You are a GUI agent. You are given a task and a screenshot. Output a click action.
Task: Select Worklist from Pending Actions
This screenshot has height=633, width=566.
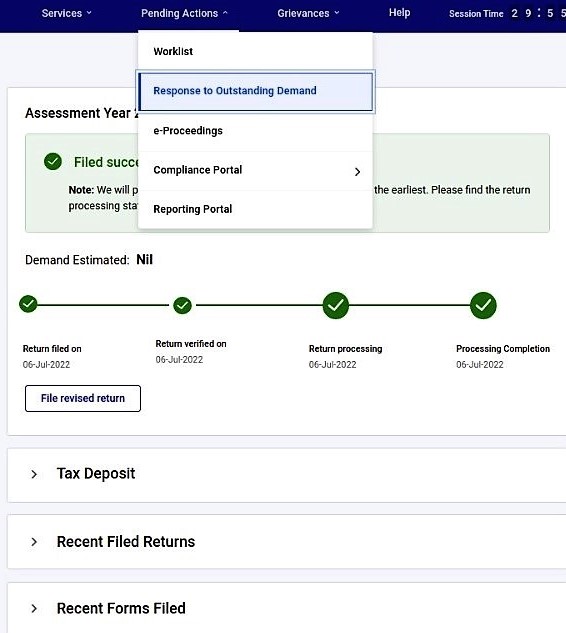coord(255,51)
